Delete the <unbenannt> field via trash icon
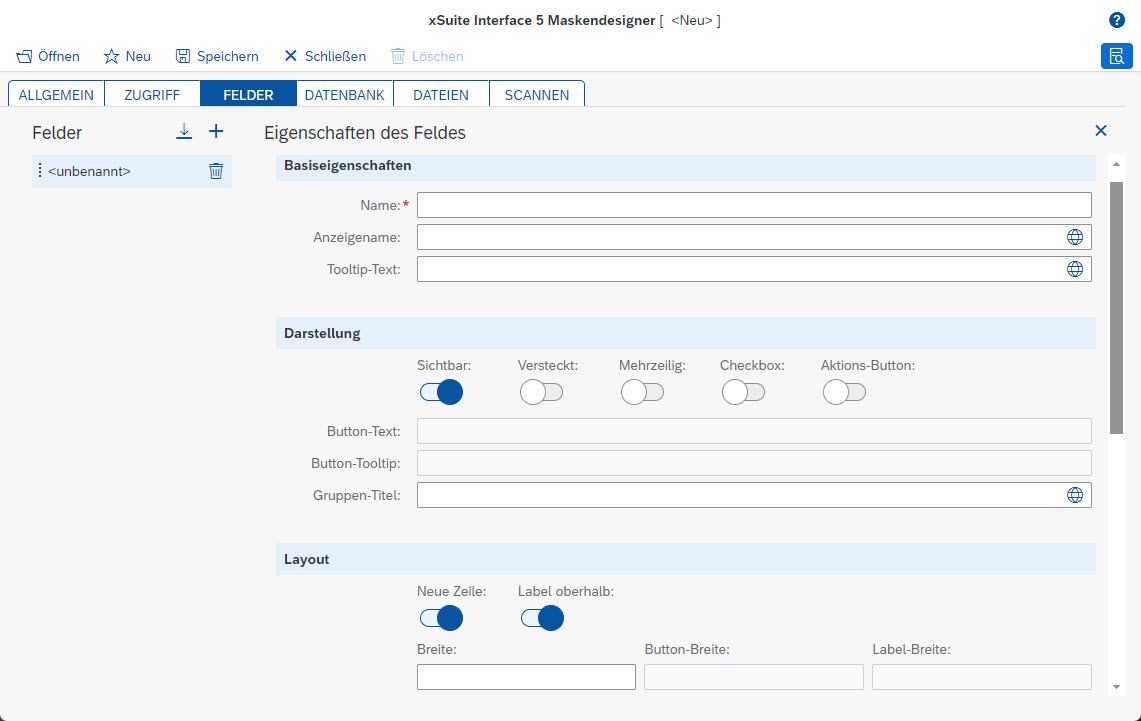This screenshot has width=1141, height=721. (x=215, y=171)
